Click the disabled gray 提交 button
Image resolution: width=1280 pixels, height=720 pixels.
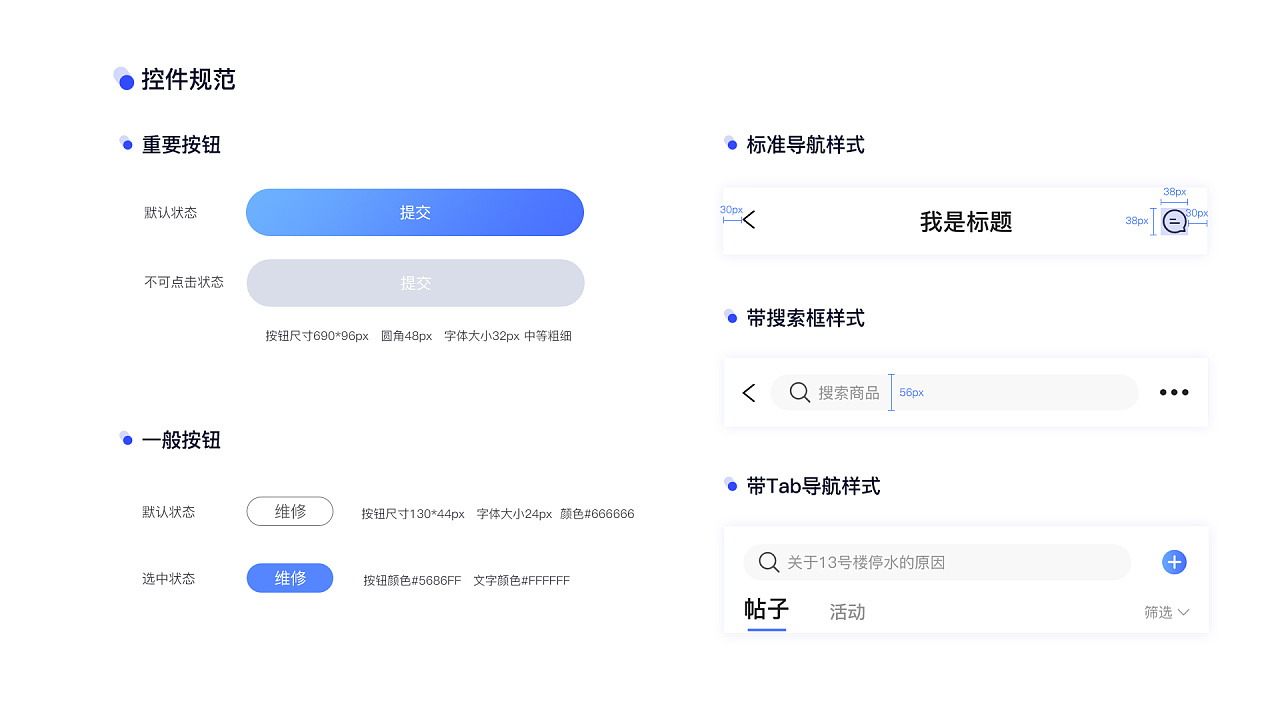coord(415,283)
